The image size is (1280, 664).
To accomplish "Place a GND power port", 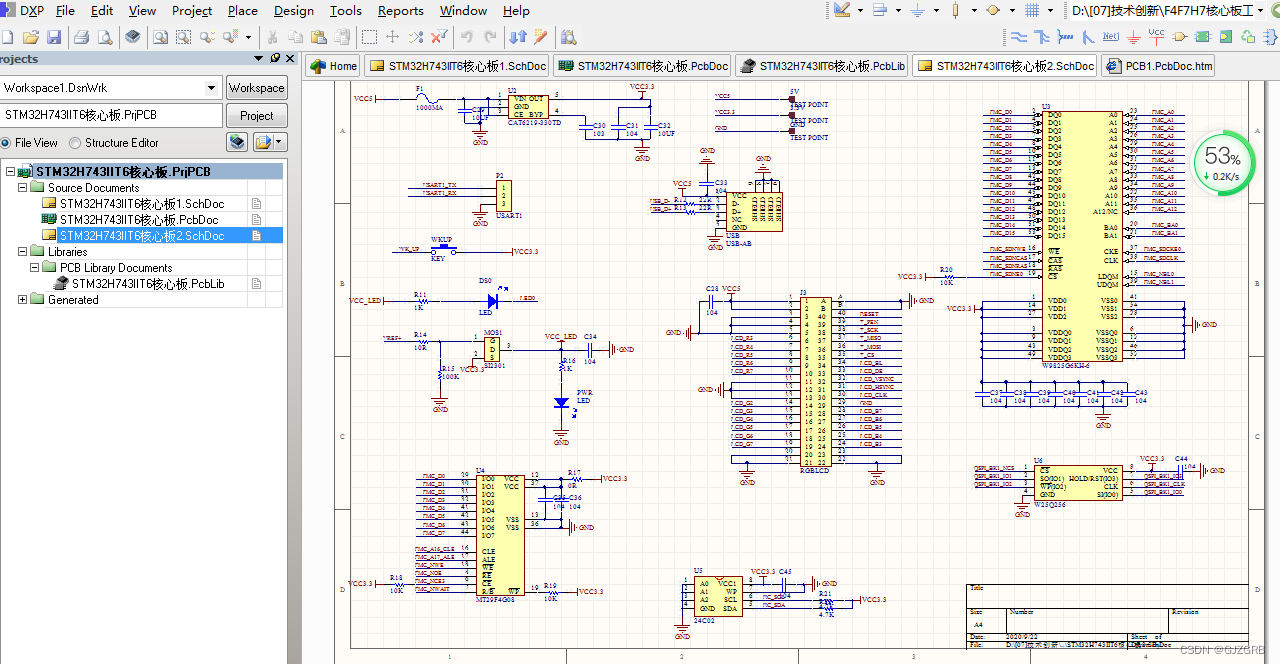I will 1135,39.
